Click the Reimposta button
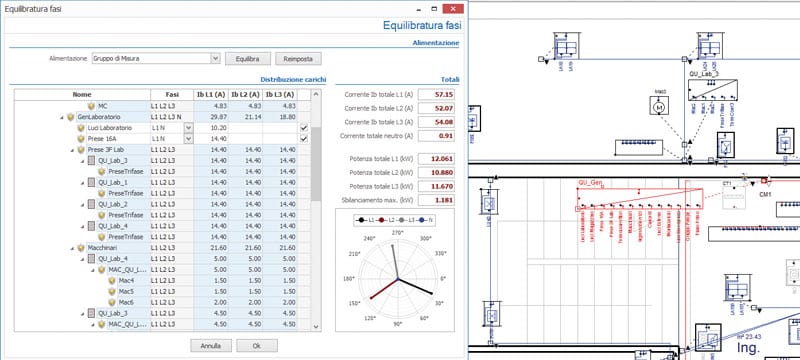 tap(298, 59)
